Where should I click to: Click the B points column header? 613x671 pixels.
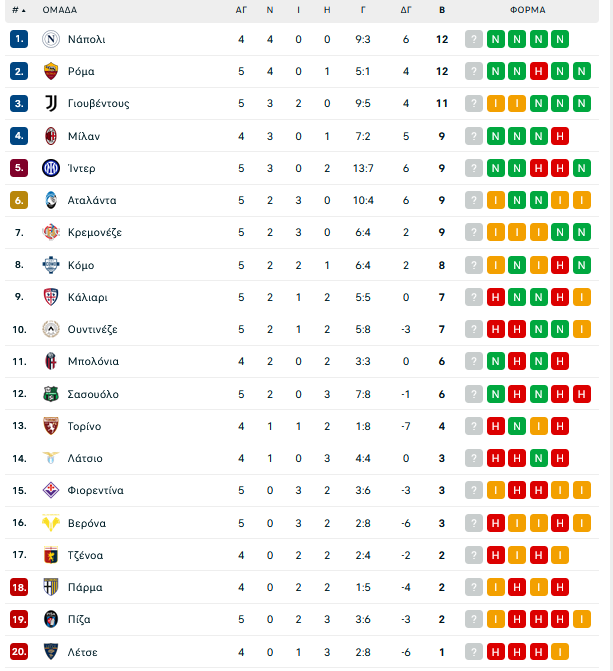click(x=442, y=10)
